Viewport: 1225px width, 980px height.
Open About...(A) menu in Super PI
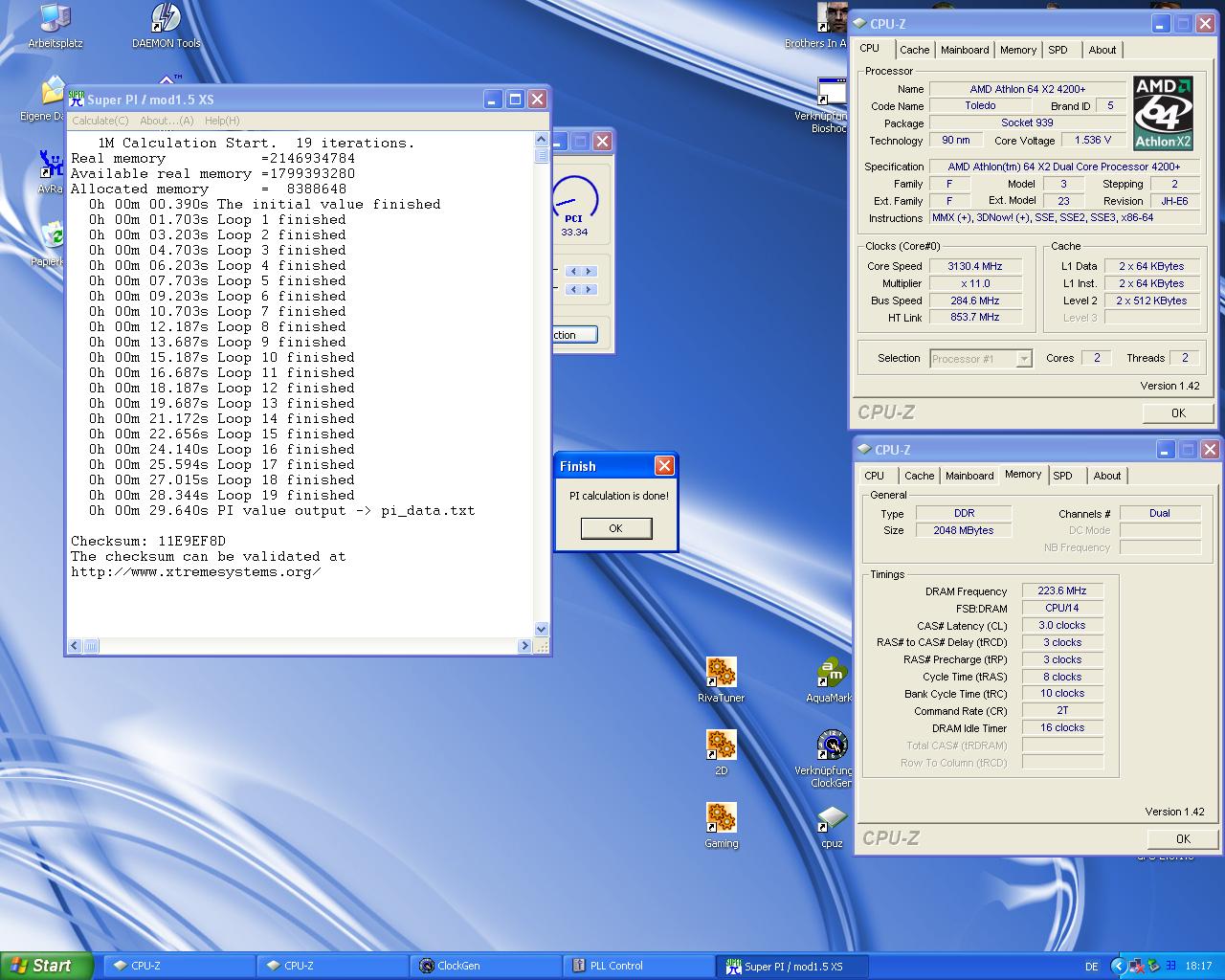click(167, 121)
